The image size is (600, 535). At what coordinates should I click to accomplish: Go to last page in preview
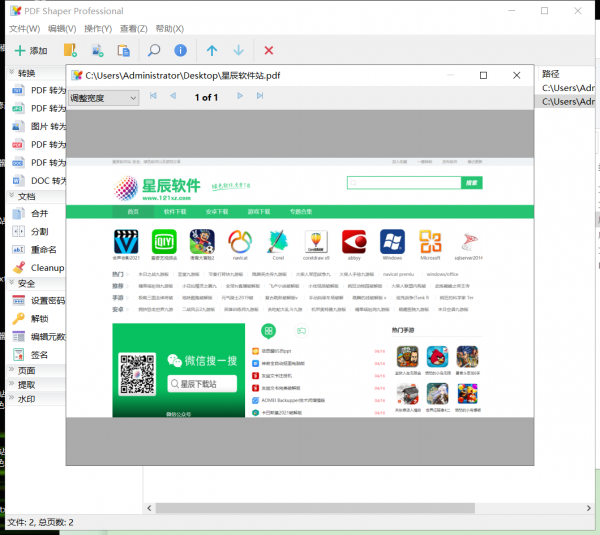coord(260,96)
